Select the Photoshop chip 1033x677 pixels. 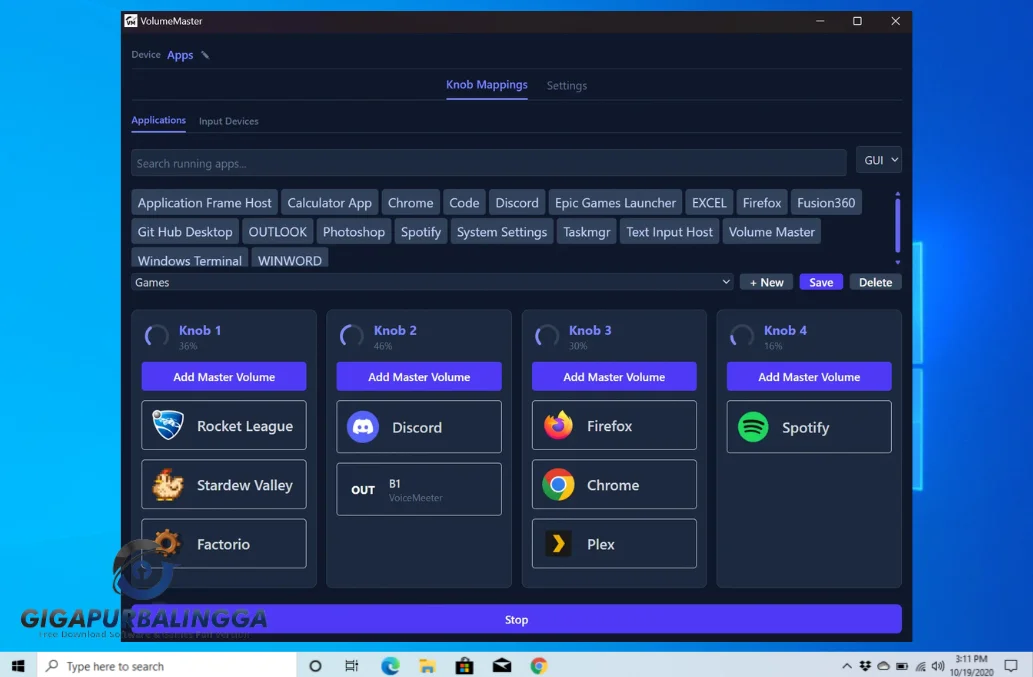(354, 232)
